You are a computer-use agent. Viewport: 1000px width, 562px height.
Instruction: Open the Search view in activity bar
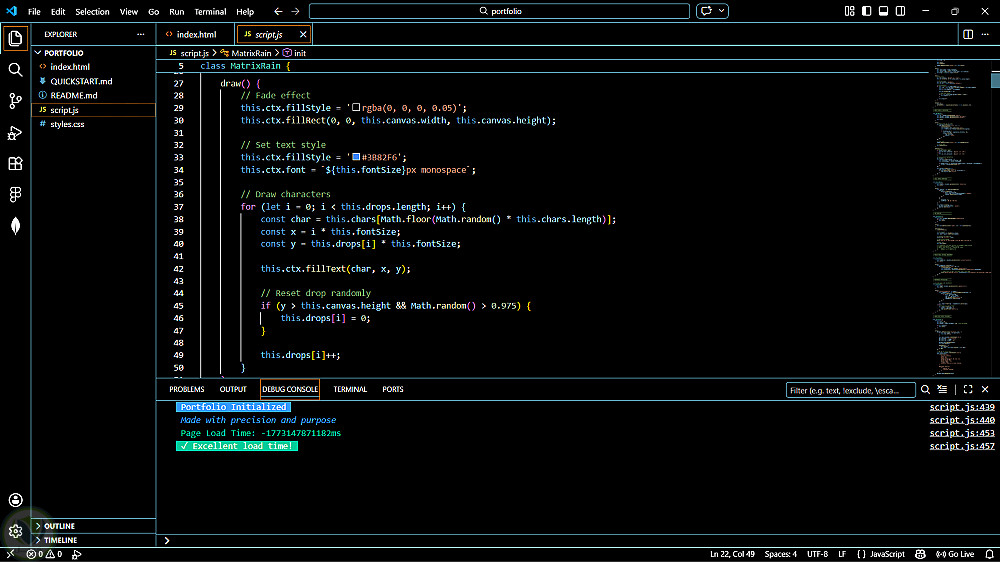pos(15,70)
